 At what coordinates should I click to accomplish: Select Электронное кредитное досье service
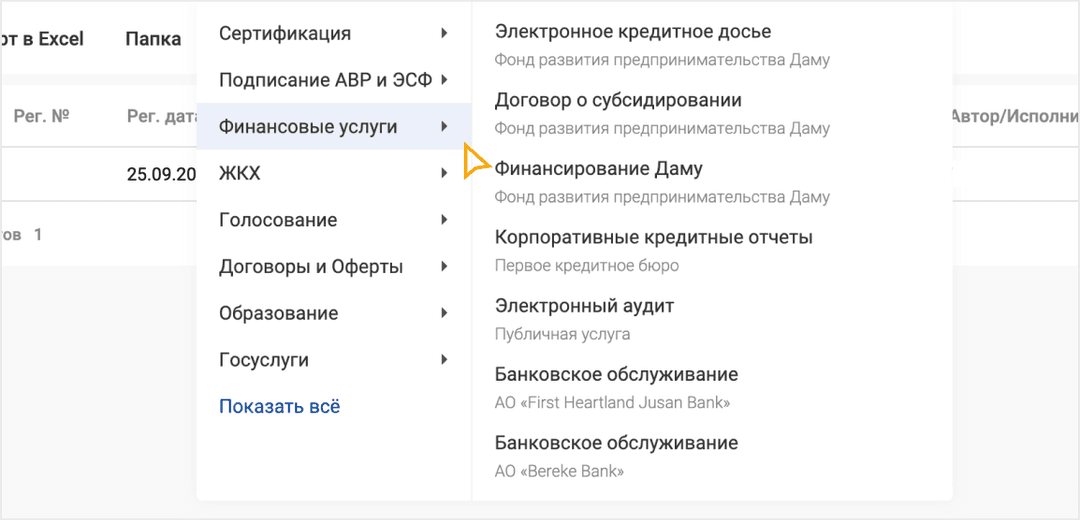tap(633, 33)
